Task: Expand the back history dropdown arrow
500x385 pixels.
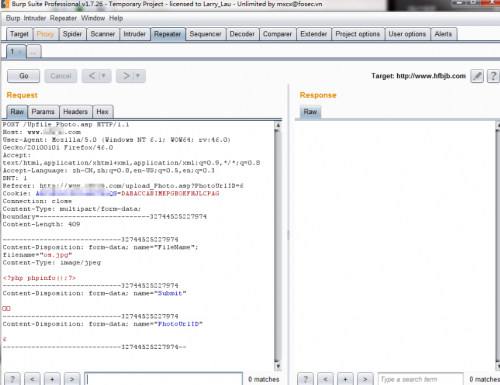Action: 104,76
